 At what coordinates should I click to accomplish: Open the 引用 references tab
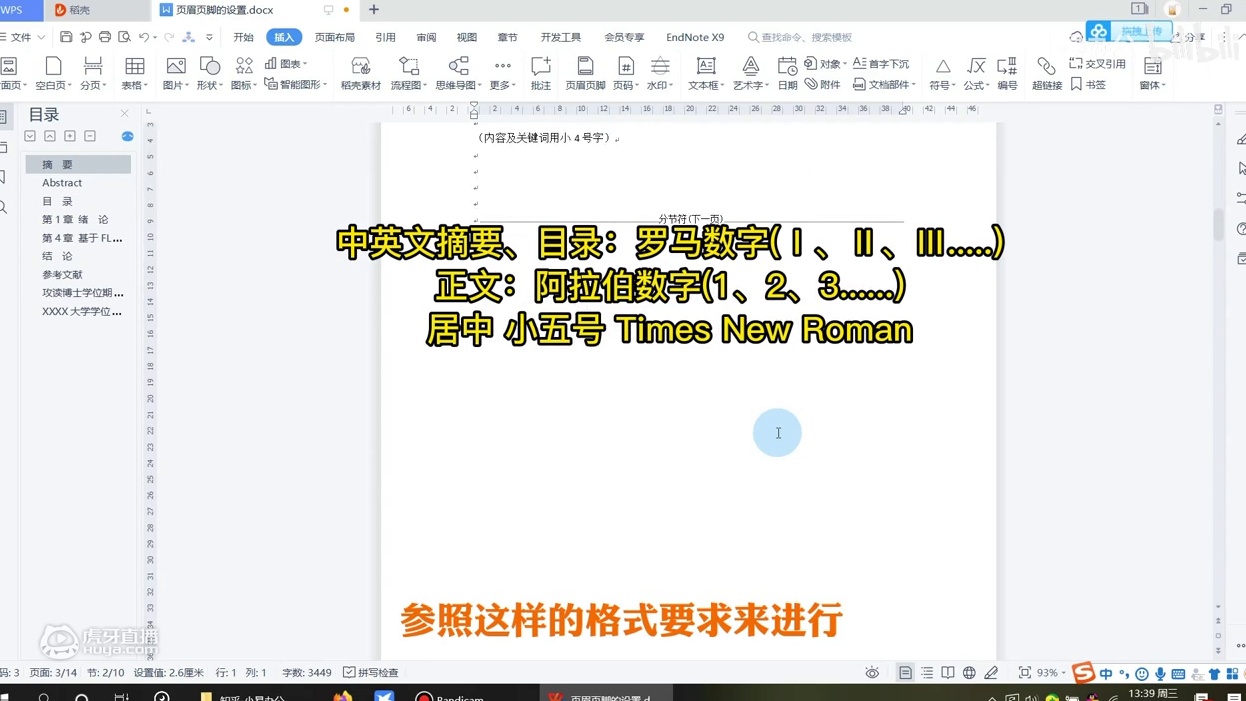385,37
